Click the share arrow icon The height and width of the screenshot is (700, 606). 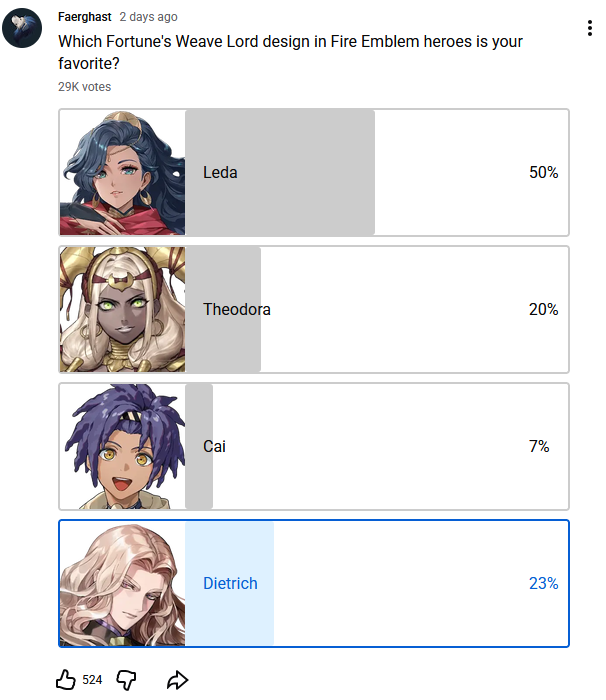[x=177, y=680]
